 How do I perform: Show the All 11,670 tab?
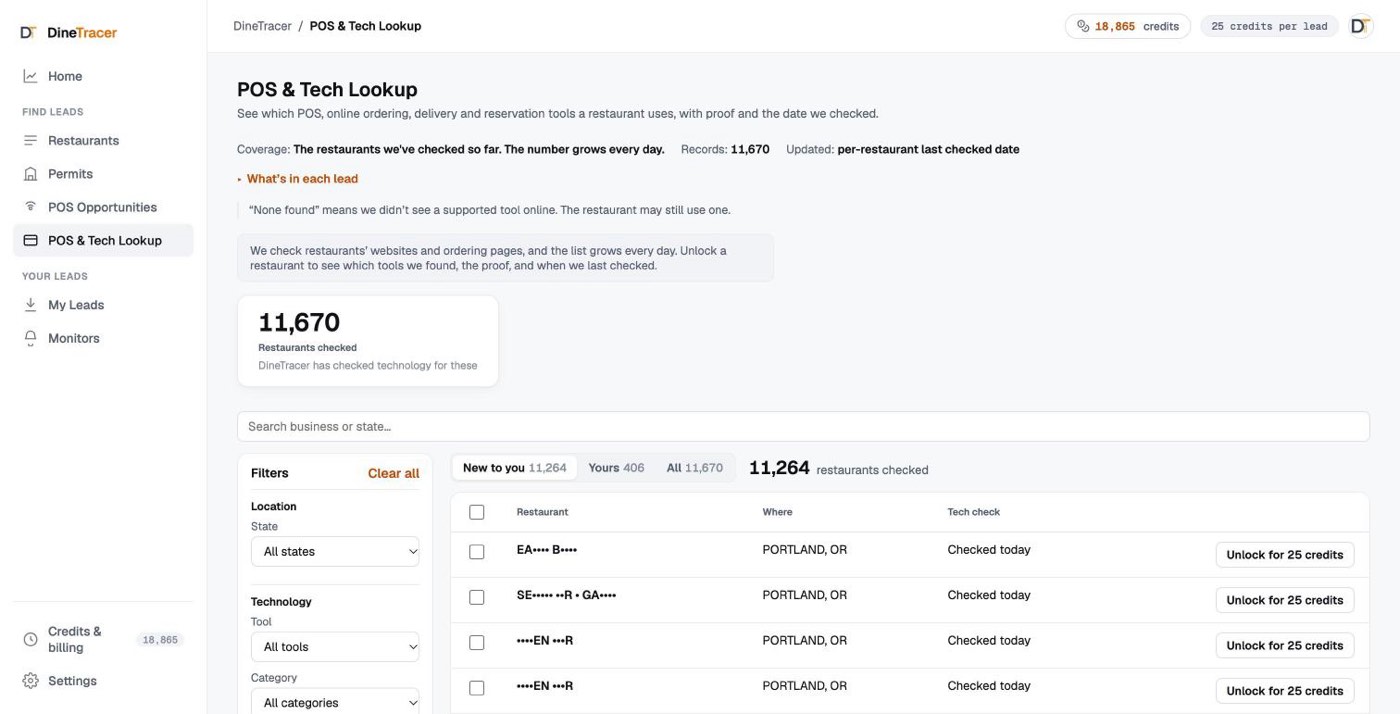click(695, 468)
